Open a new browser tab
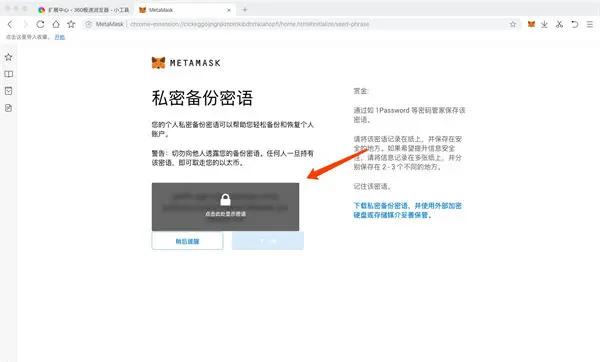 pyautogui.click(x=245, y=10)
